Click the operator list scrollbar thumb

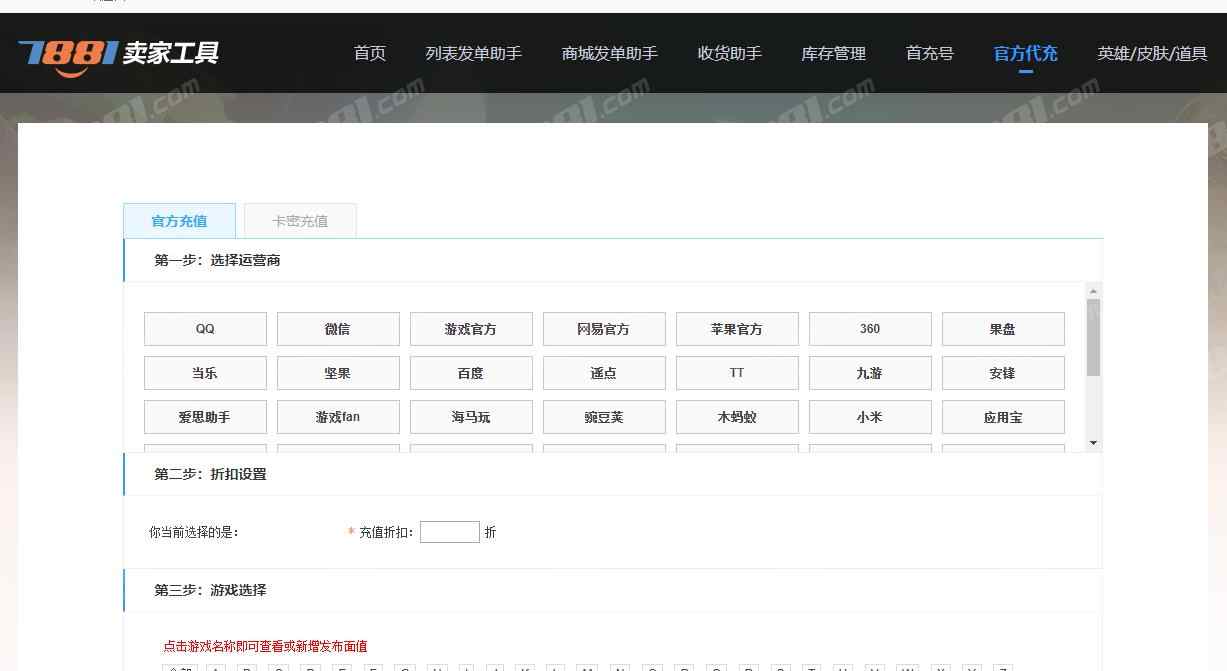pos(1093,337)
